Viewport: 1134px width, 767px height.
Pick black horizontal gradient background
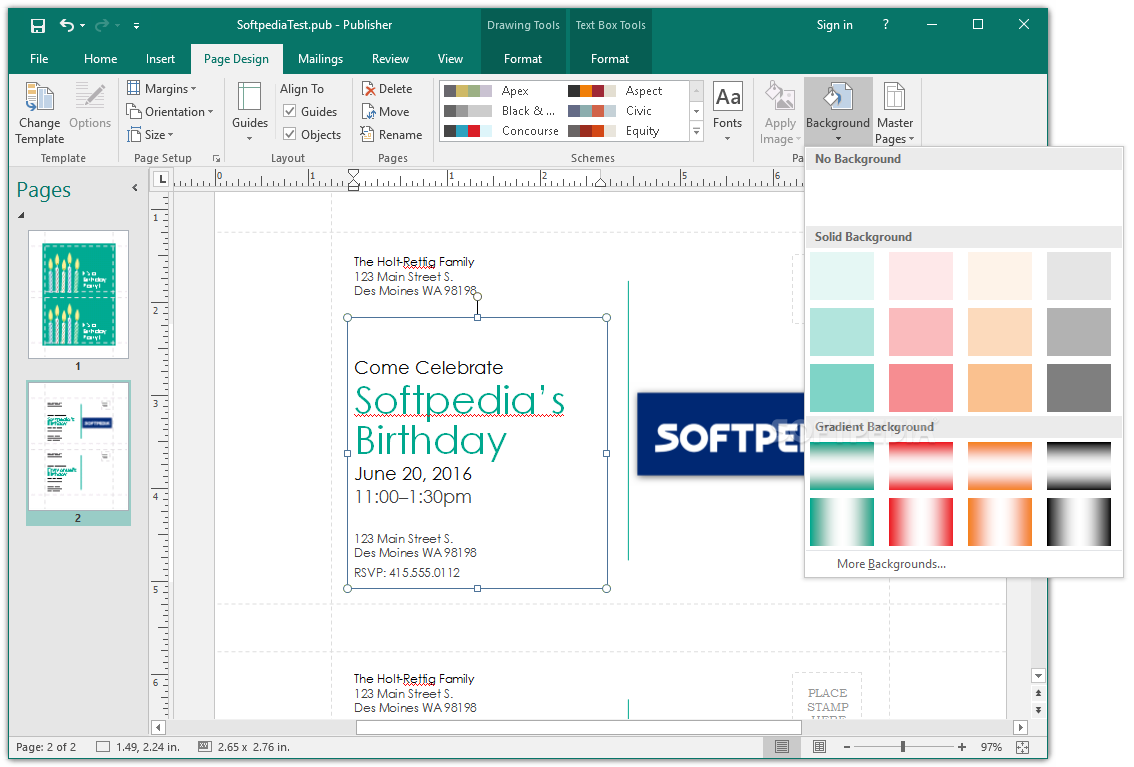pyautogui.click(x=1078, y=466)
